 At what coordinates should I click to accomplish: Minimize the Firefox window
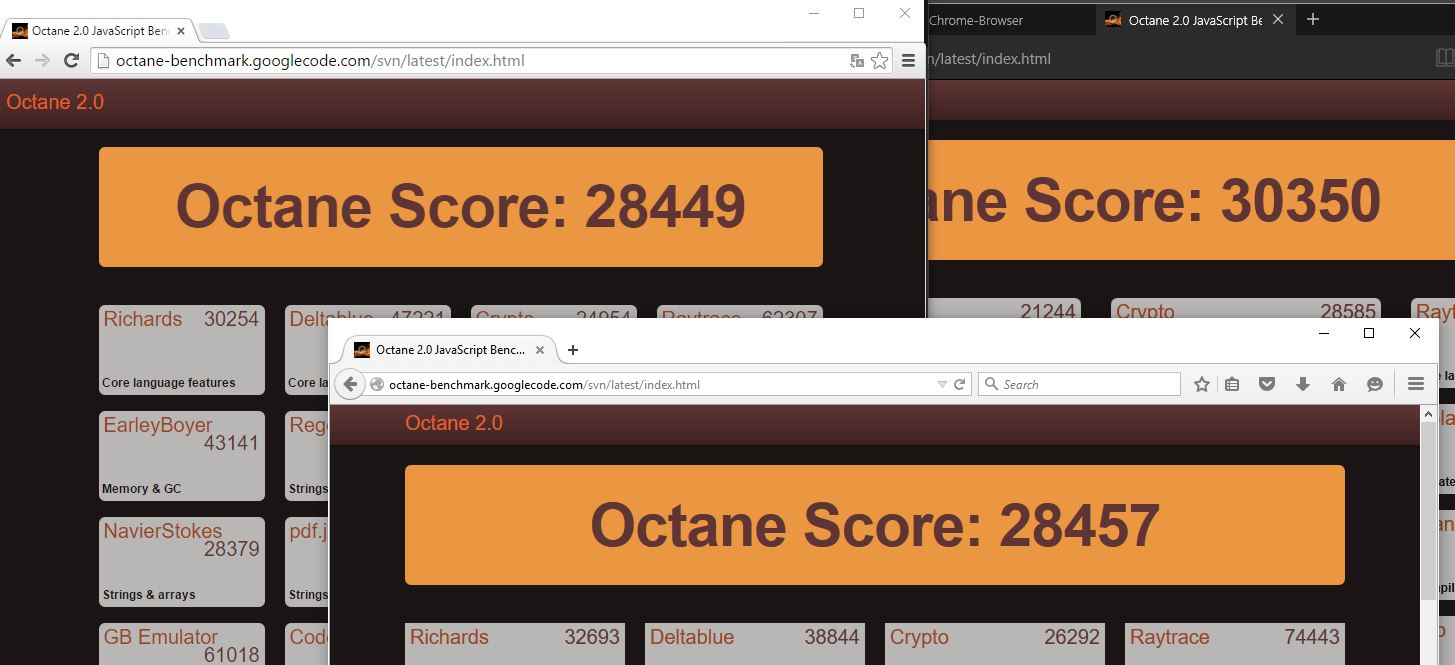[1324, 333]
